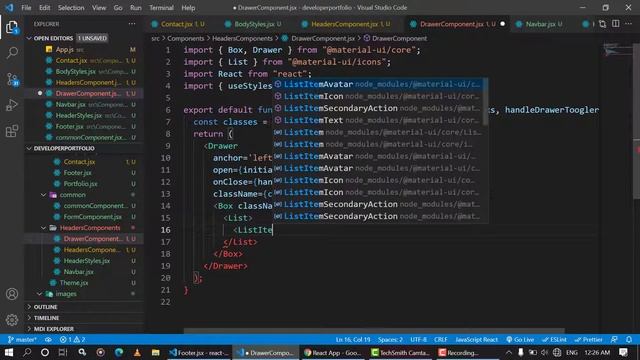Open the Search view in activity bar
640x360 pixels.
pyautogui.click(x=12, y=53)
